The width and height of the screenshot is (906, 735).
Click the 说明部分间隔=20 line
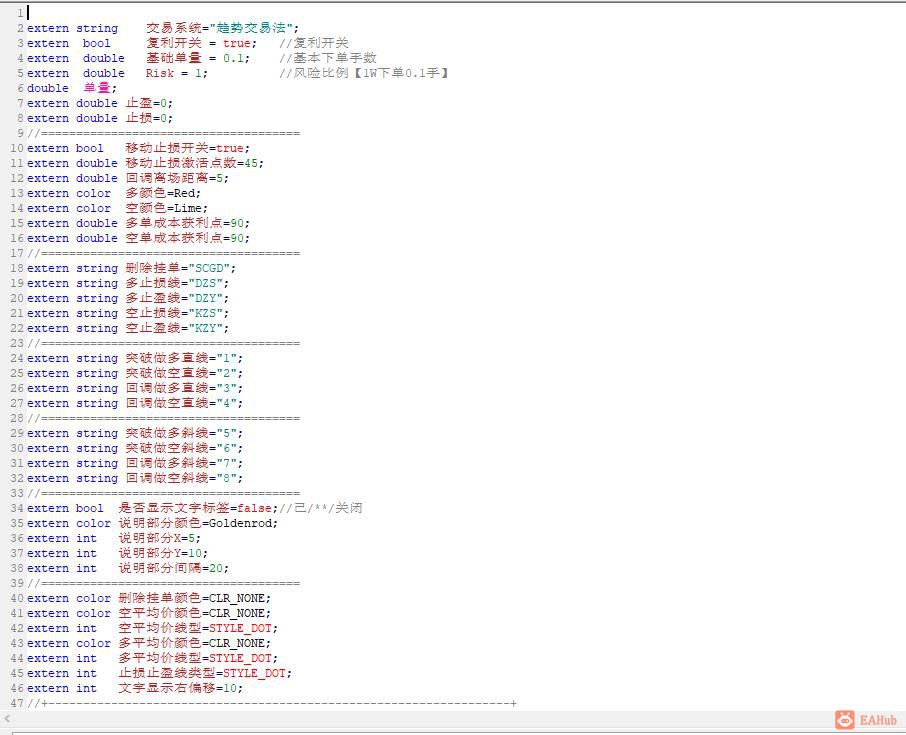click(x=128, y=569)
